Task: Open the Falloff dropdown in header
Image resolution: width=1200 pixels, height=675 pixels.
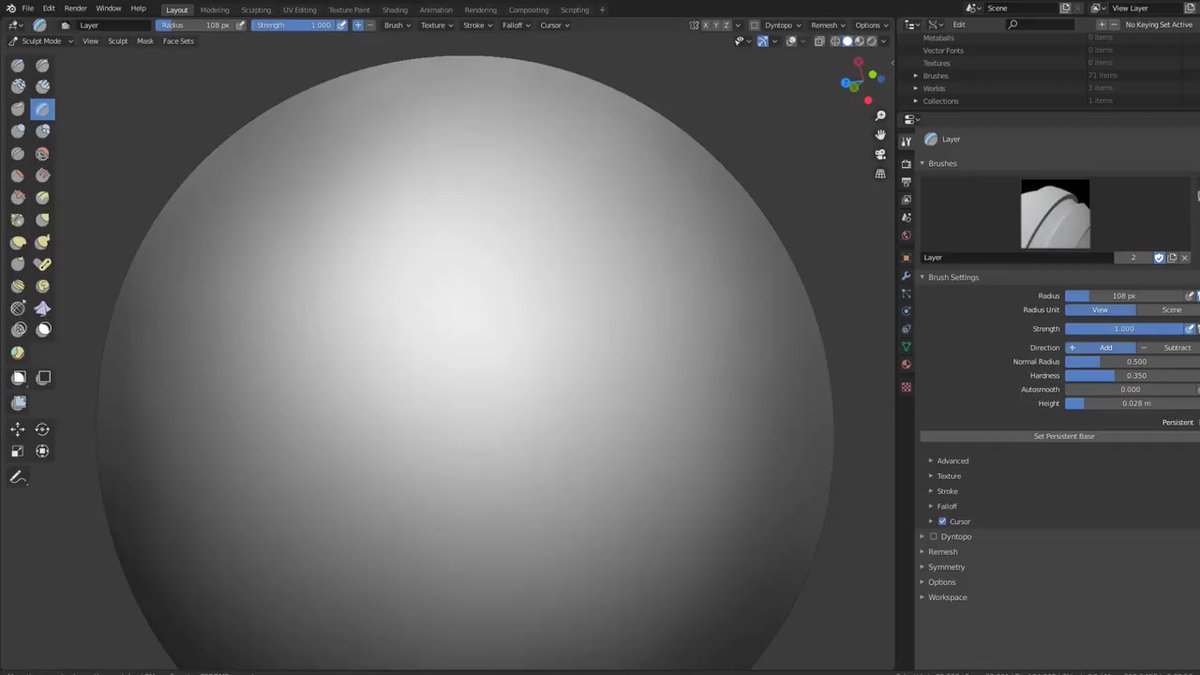Action: [x=514, y=25]
